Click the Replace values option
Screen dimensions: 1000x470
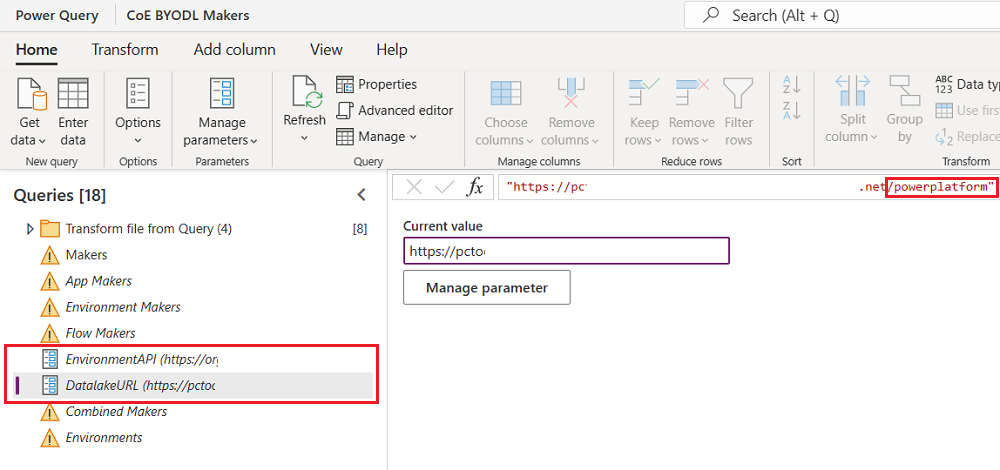[967, 136]
